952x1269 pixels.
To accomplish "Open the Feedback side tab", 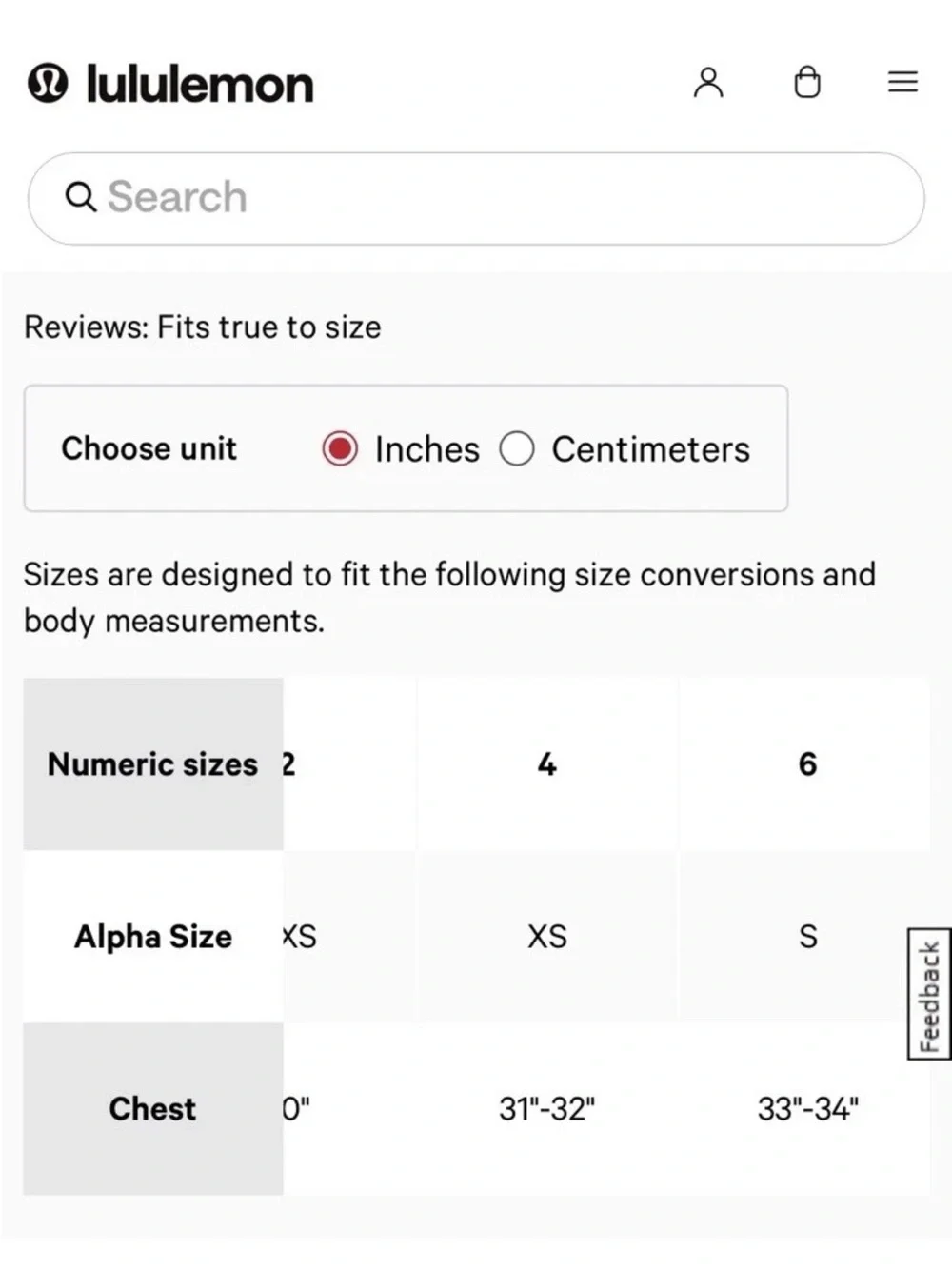I will point(929,994).
